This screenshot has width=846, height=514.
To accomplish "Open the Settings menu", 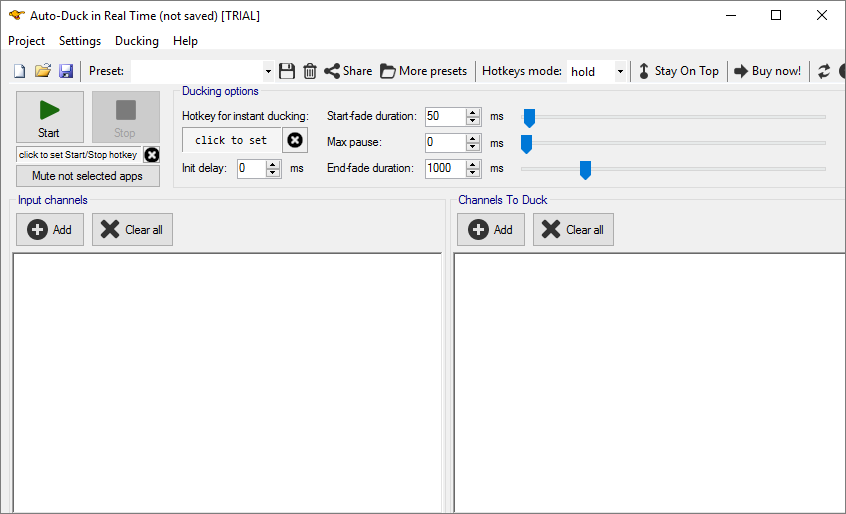I will pyautogui.click(x=80, y=41).
